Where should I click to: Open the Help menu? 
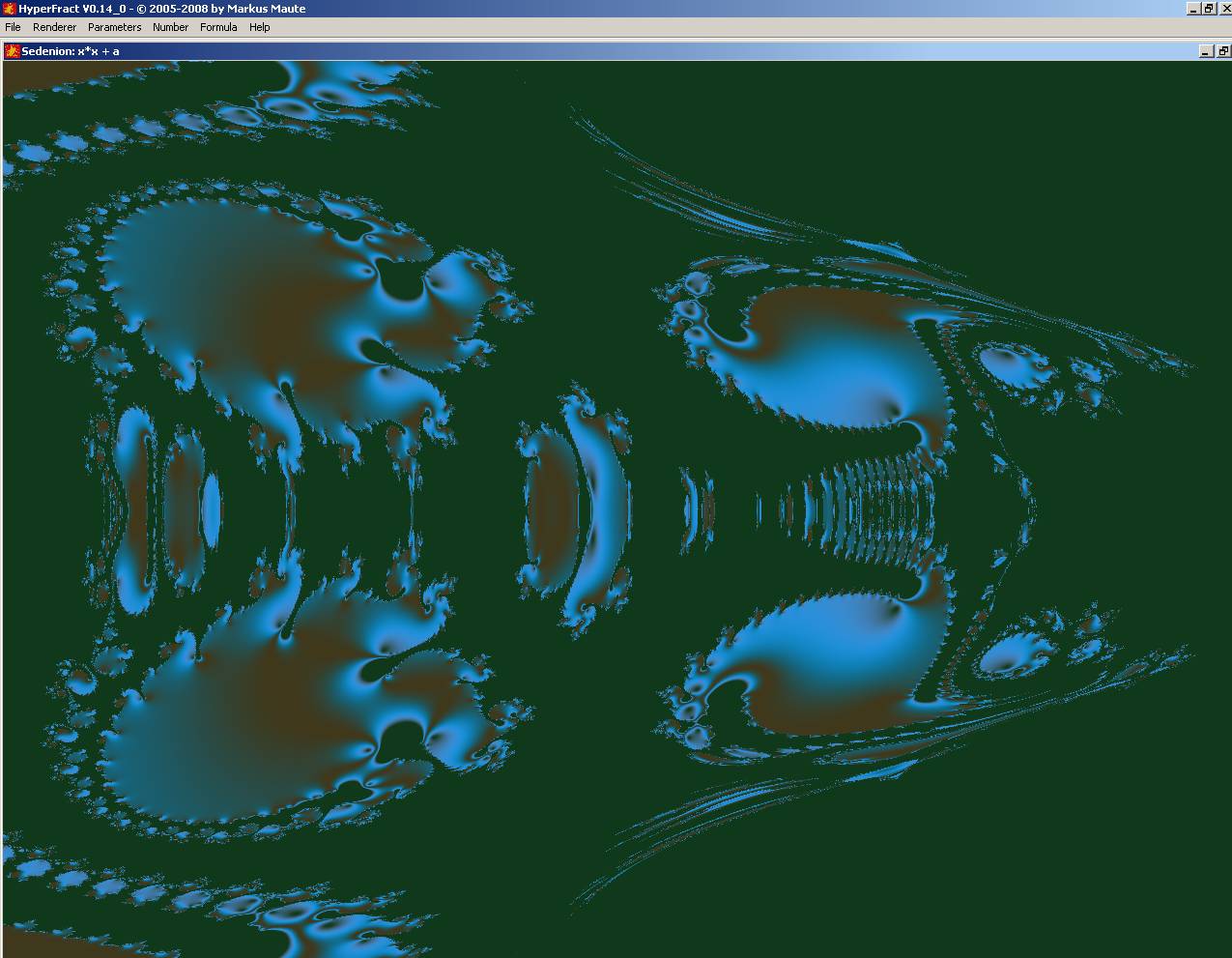click(259, 27)
